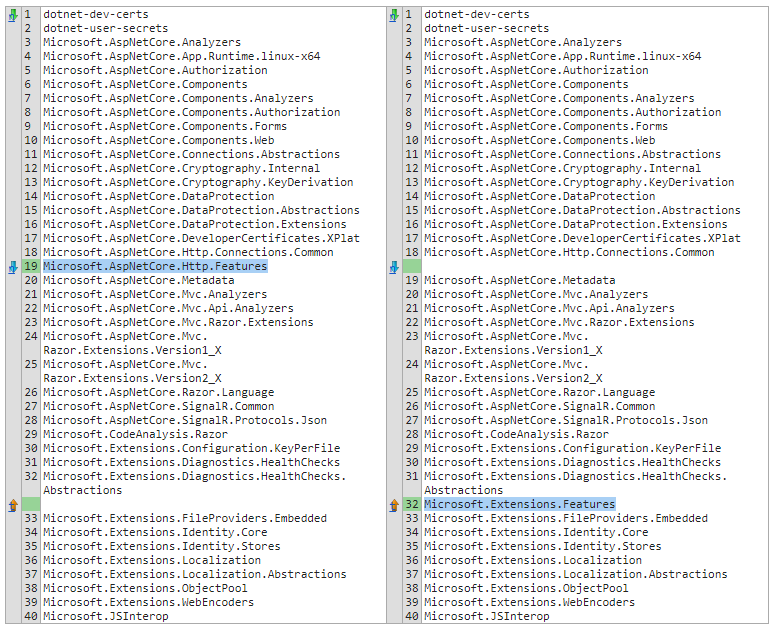The width and height of the screenshot is (773, 627).
Task: Click Microsoft.AspNetCore.Components line 6 in right pane
Action: [526, 84]
